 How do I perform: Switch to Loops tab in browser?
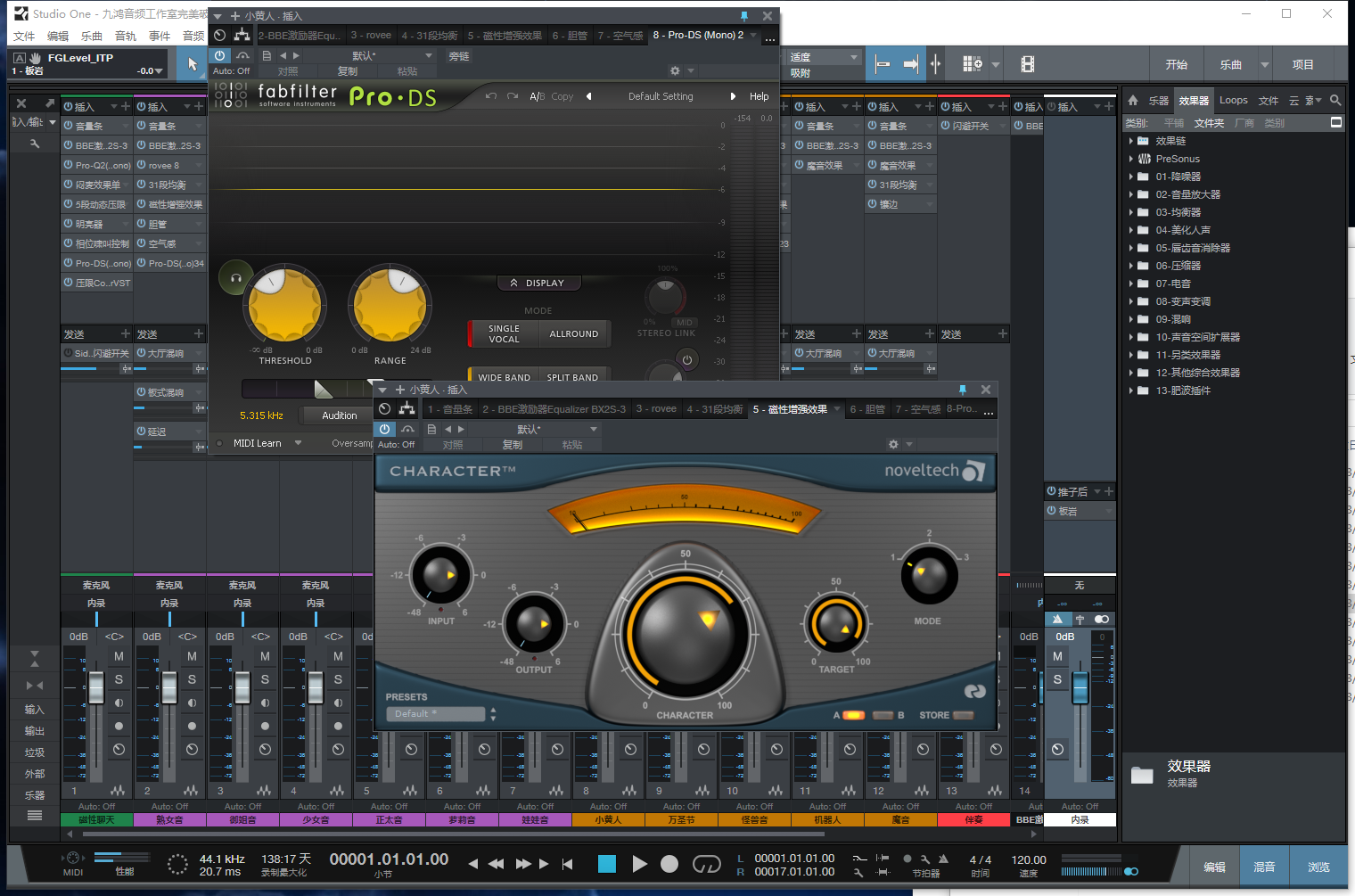coord(1233,101)
